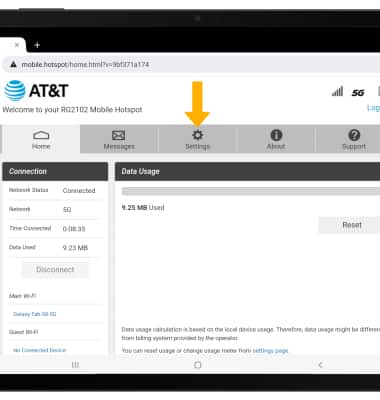Click the data usage progress bar

point(251,191)
